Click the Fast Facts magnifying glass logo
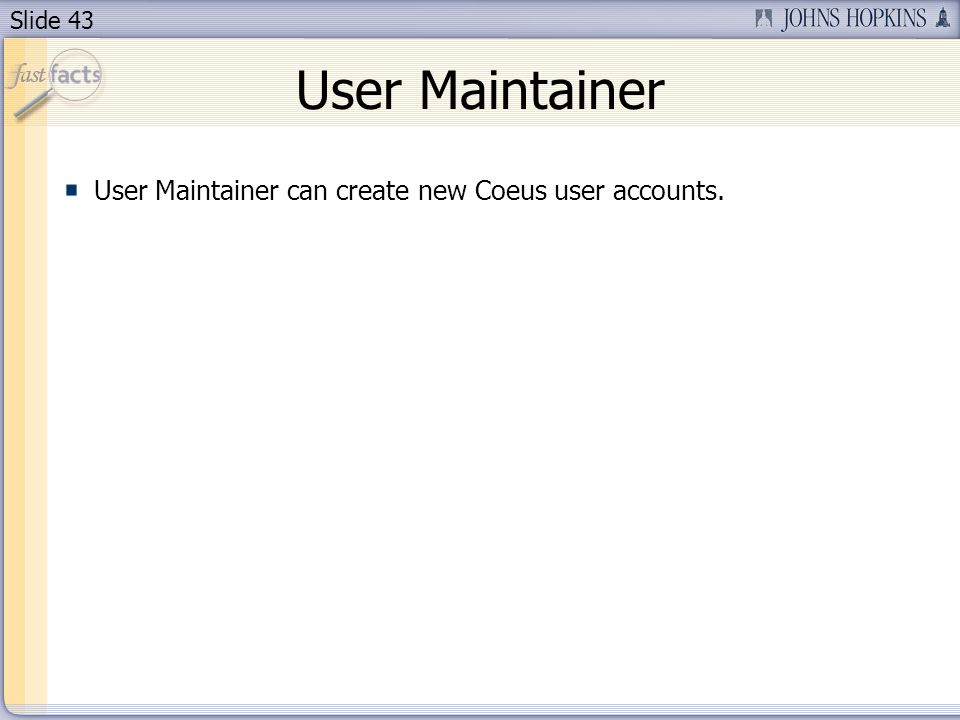The height and width of the screenshot is (720, 960). (x=55, y=83)
